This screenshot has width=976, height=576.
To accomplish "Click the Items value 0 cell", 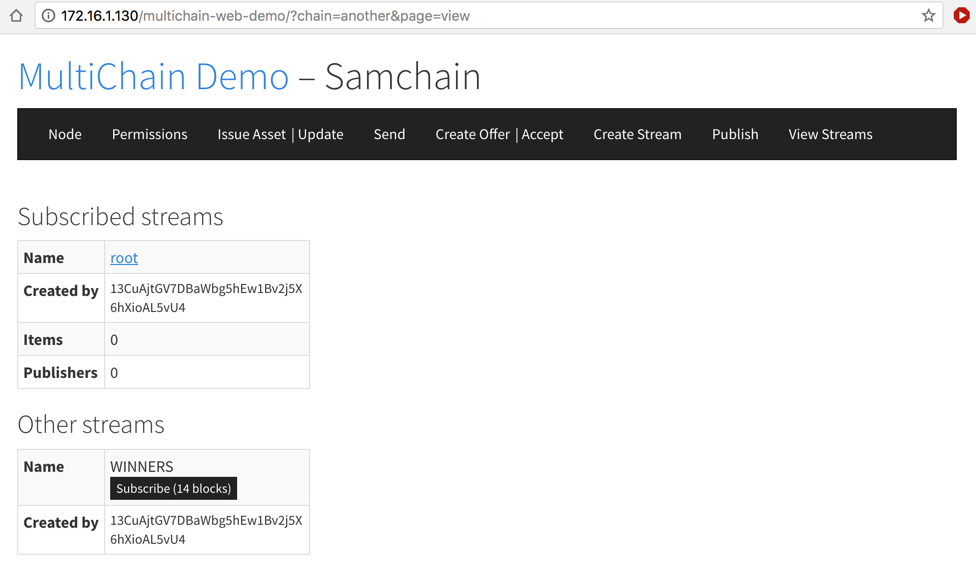I will 207,339.
